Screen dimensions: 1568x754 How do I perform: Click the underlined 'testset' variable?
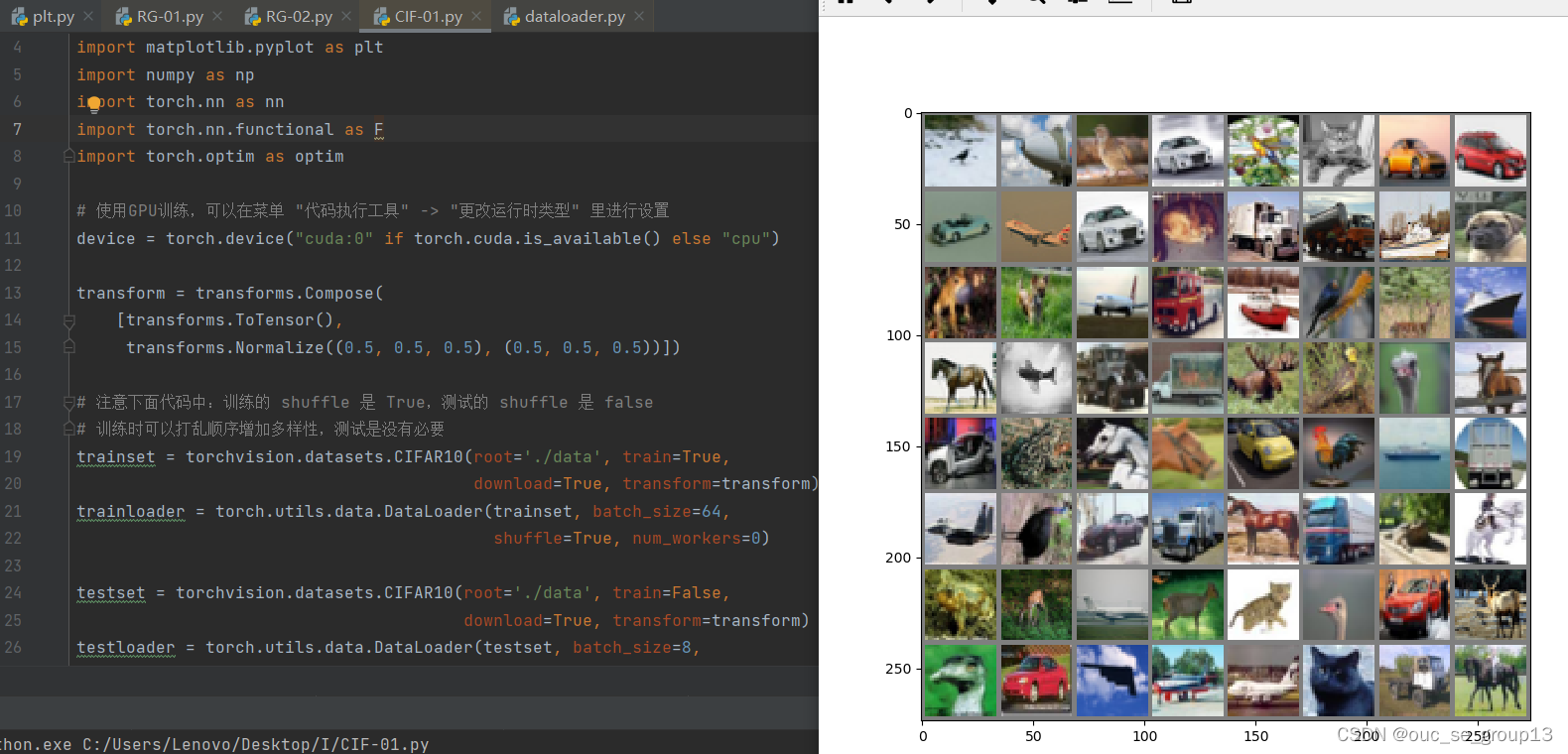click(x=111, y=592)
